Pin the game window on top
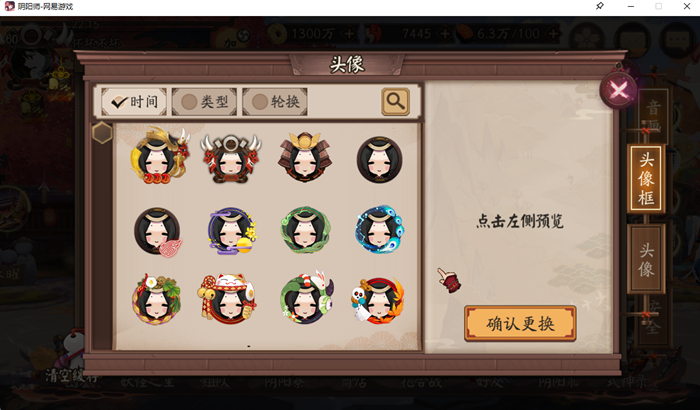The image size is (700, 410). tap(600, 6)
